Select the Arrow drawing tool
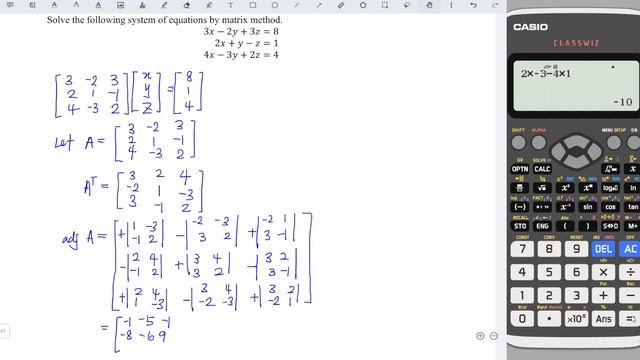 click(x=319, y=5)
